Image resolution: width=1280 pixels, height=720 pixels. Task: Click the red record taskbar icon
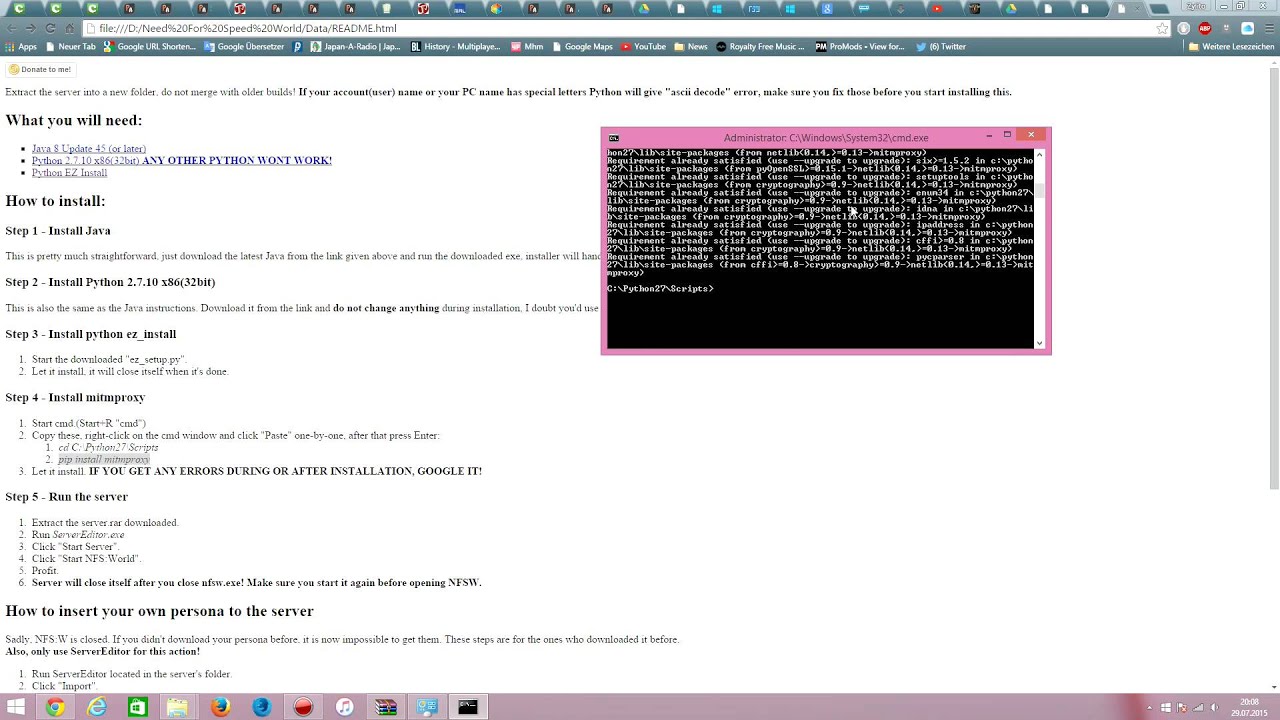pyautogui.click(x=303, y=707)
